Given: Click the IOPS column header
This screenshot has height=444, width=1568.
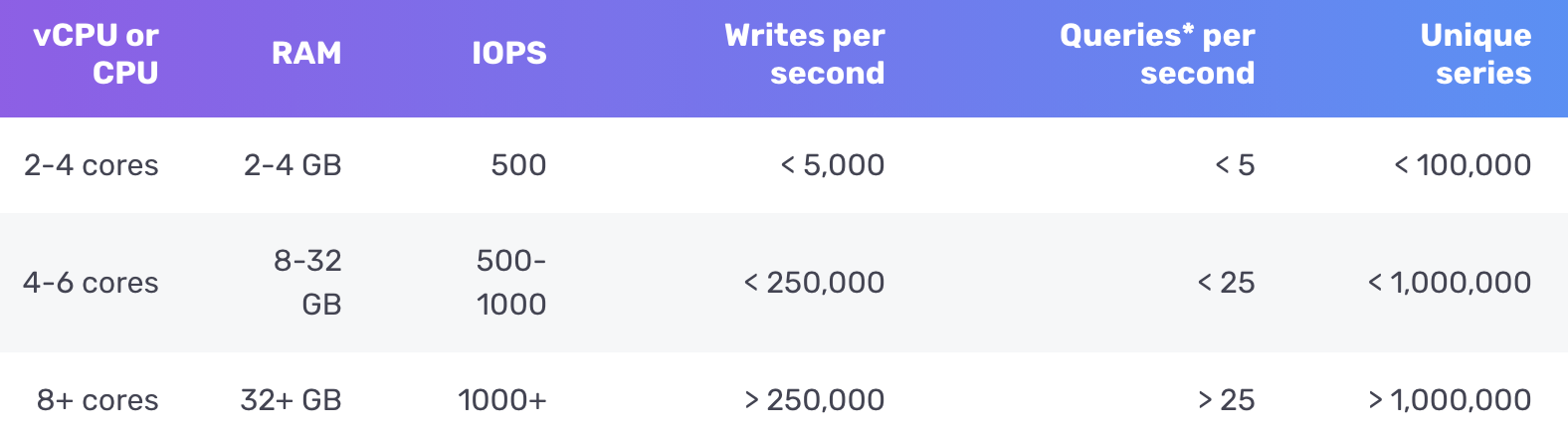Looking at the screenshot, I should [508, 54].
